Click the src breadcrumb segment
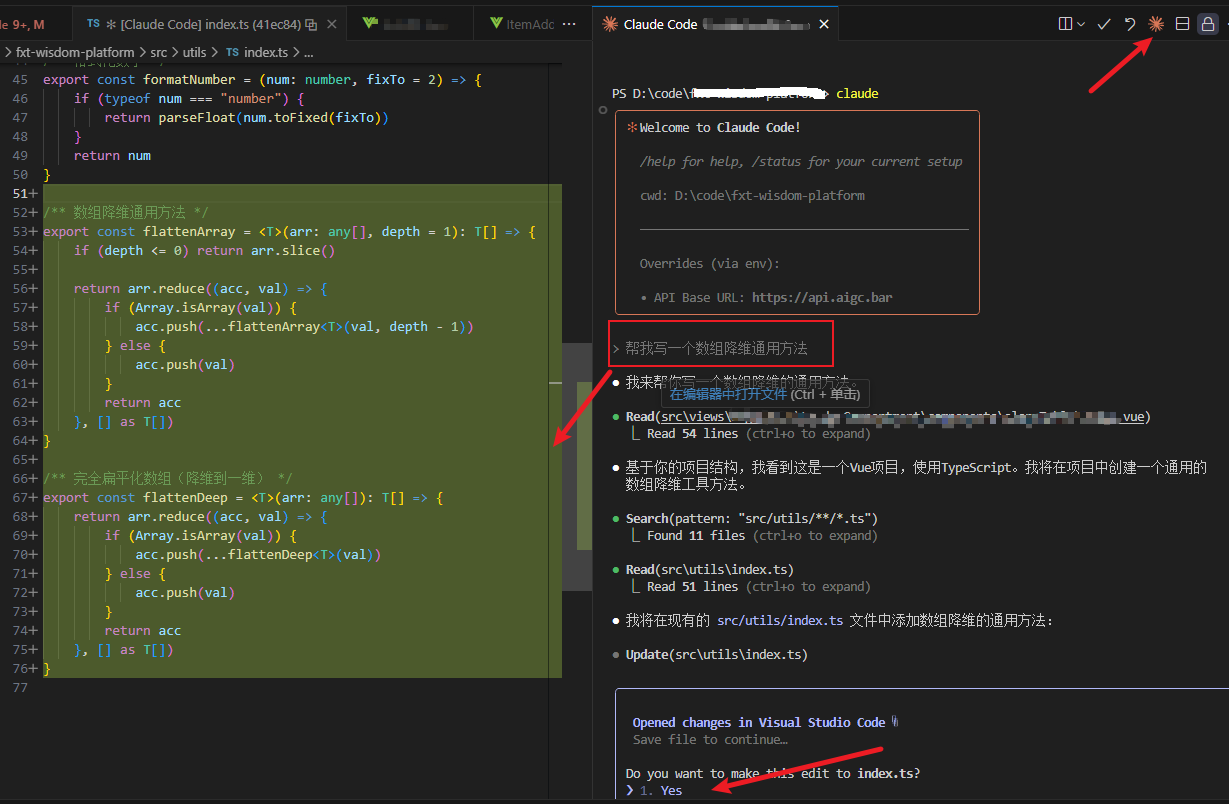Screen dimensions: 1229x804 (x=159, y=52)
